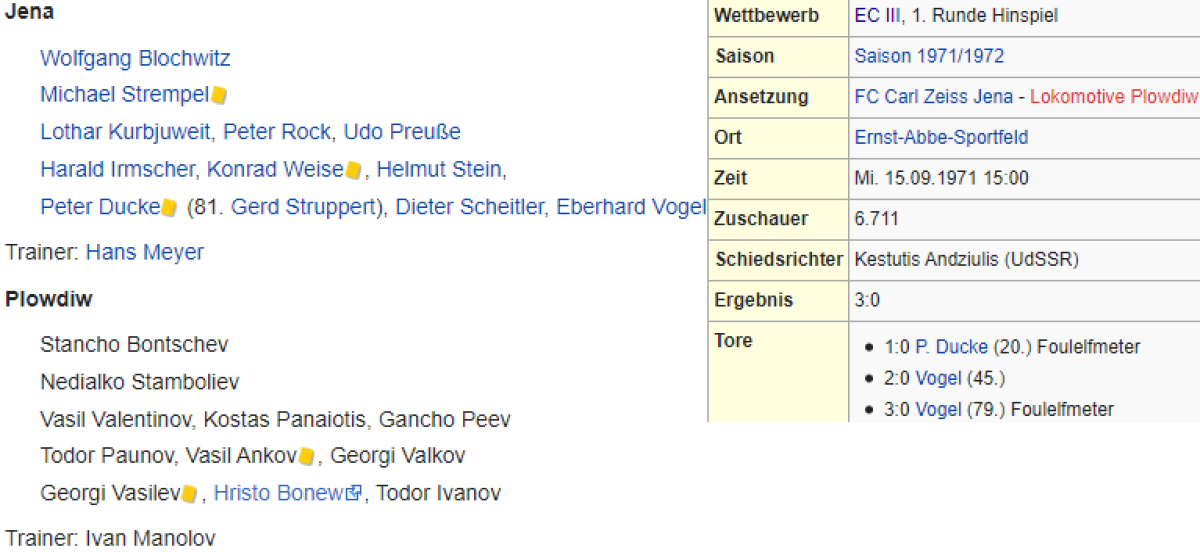Viewport: 1200px width, 552px height.
Task: Click yellow card icon next to Vasil Ankov
Action: coord(308,457)
